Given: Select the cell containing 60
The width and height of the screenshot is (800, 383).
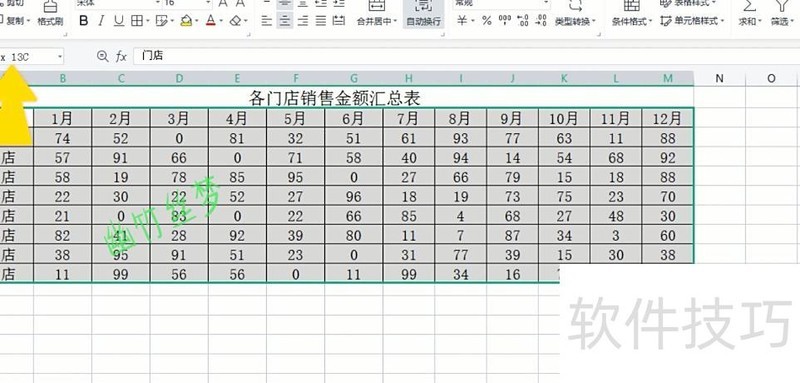Looking at the screenshot, I should pyautogui.click(x=668, y=236).
